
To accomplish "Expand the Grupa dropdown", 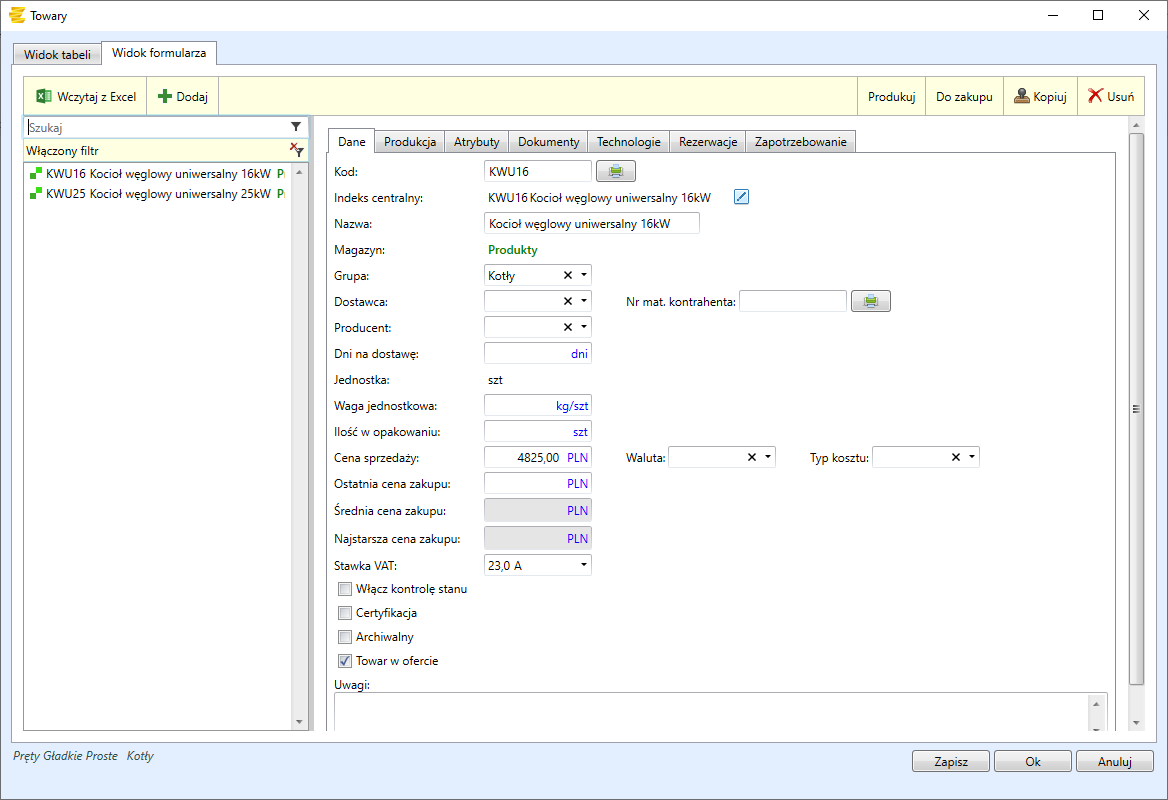I will [x=584, y=275].
